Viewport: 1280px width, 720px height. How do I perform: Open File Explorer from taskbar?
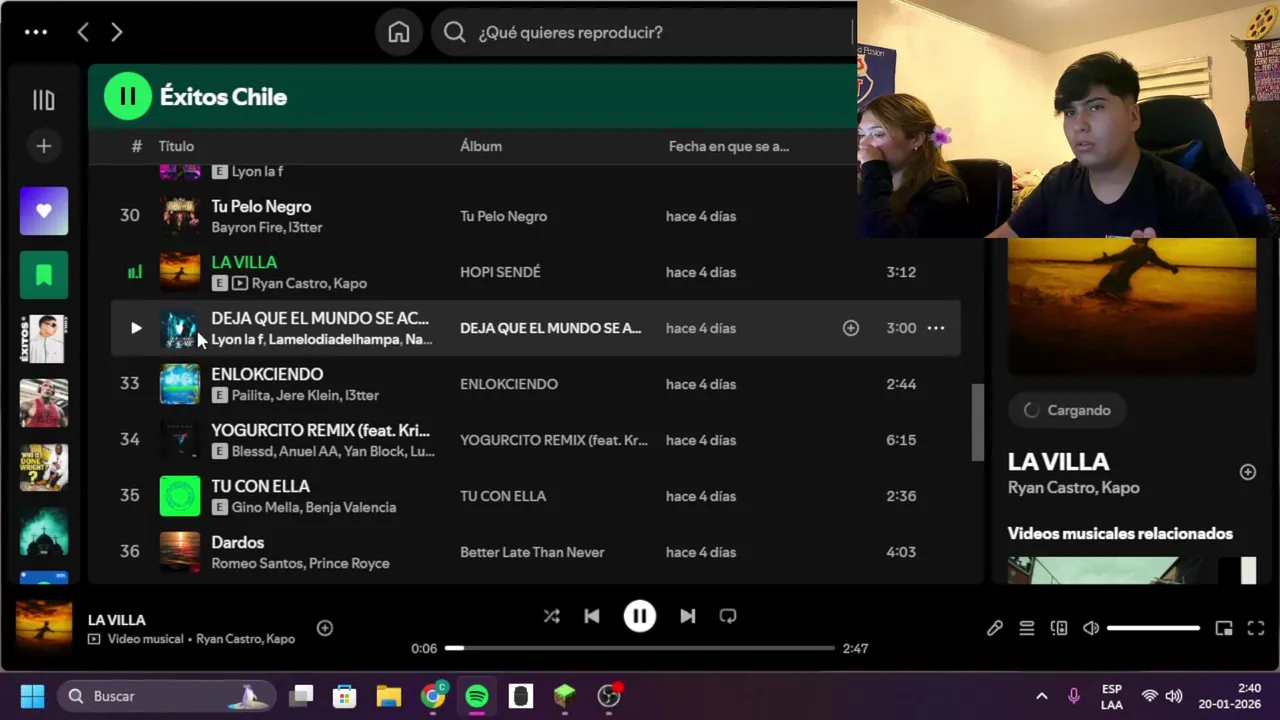(389, 696)
